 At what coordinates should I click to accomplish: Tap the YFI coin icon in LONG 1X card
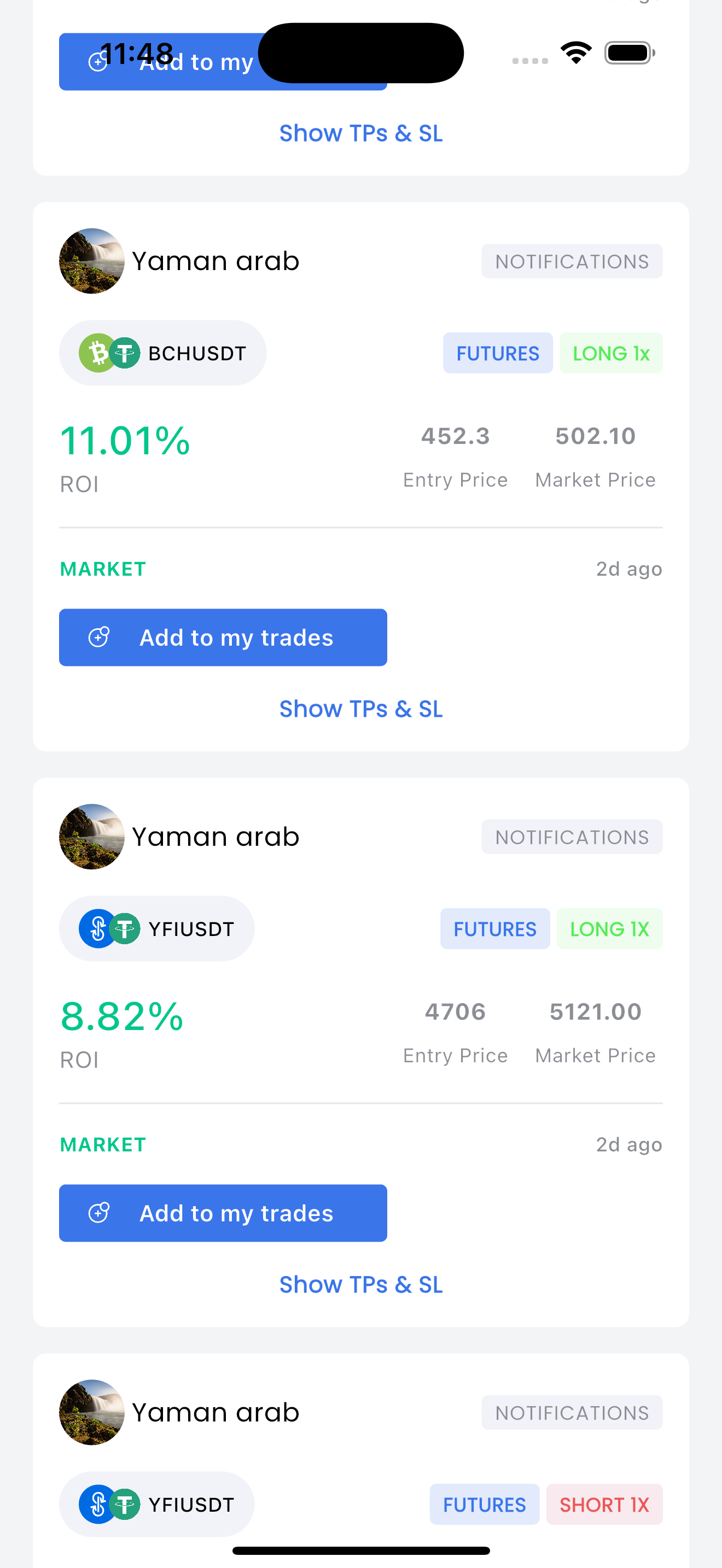[96, 929]
